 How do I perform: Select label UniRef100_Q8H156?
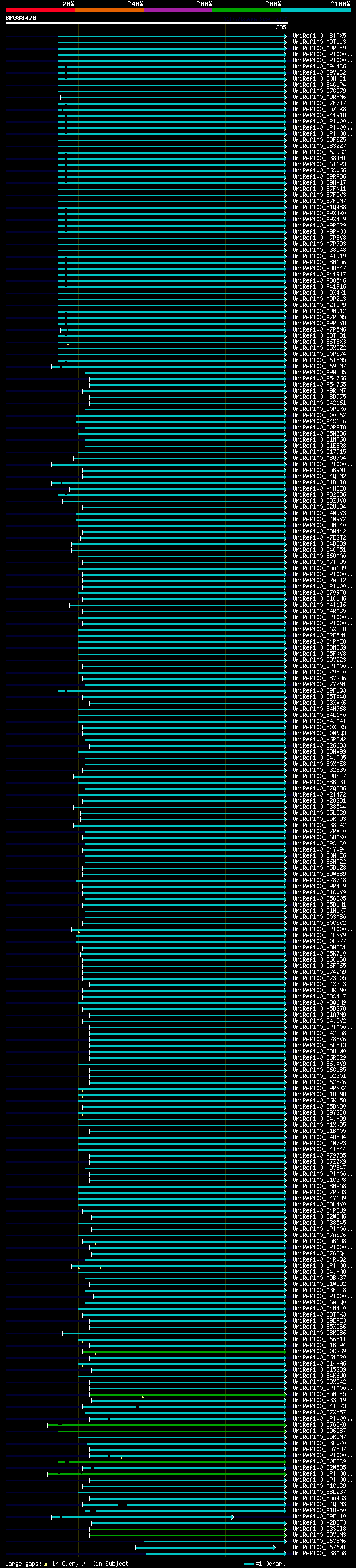[x=319, y=263]
